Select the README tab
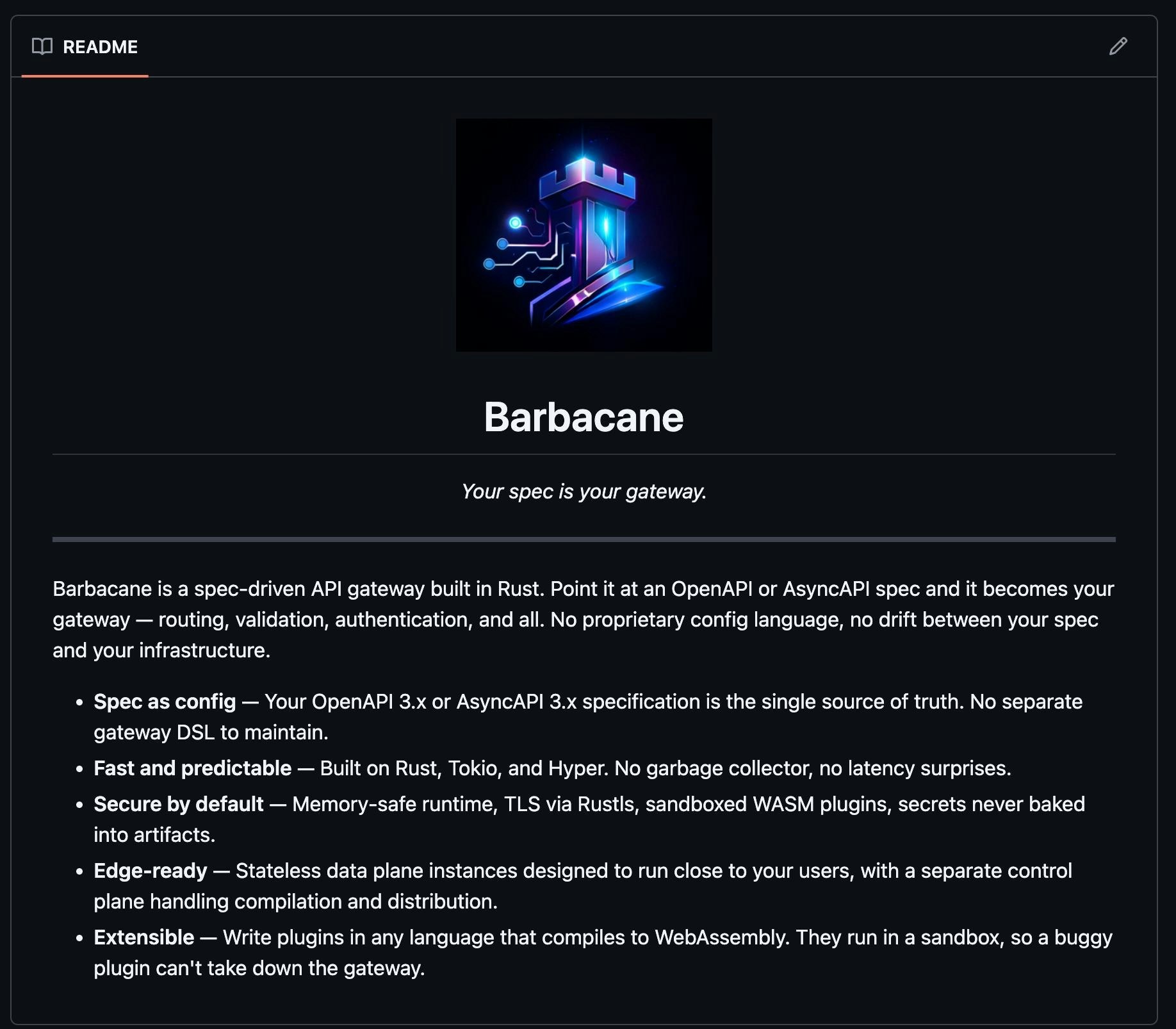 [x=100, y=46]
